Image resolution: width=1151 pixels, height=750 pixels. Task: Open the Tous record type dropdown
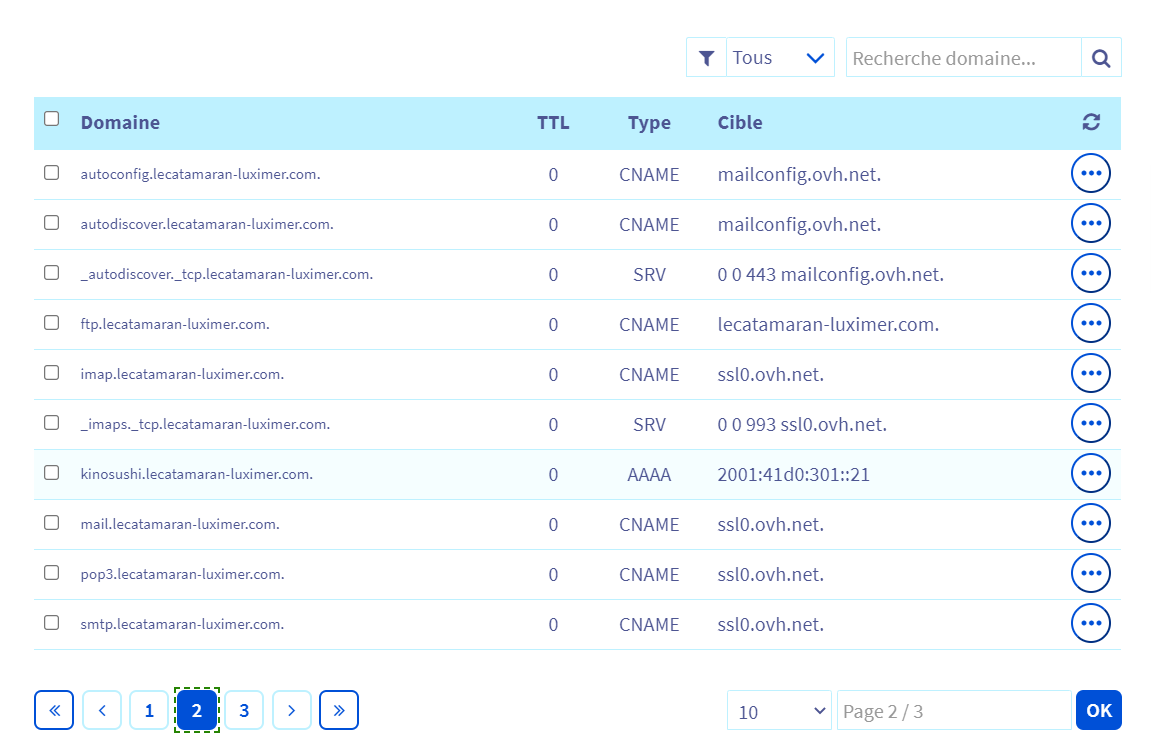click(x=780, y=58)
